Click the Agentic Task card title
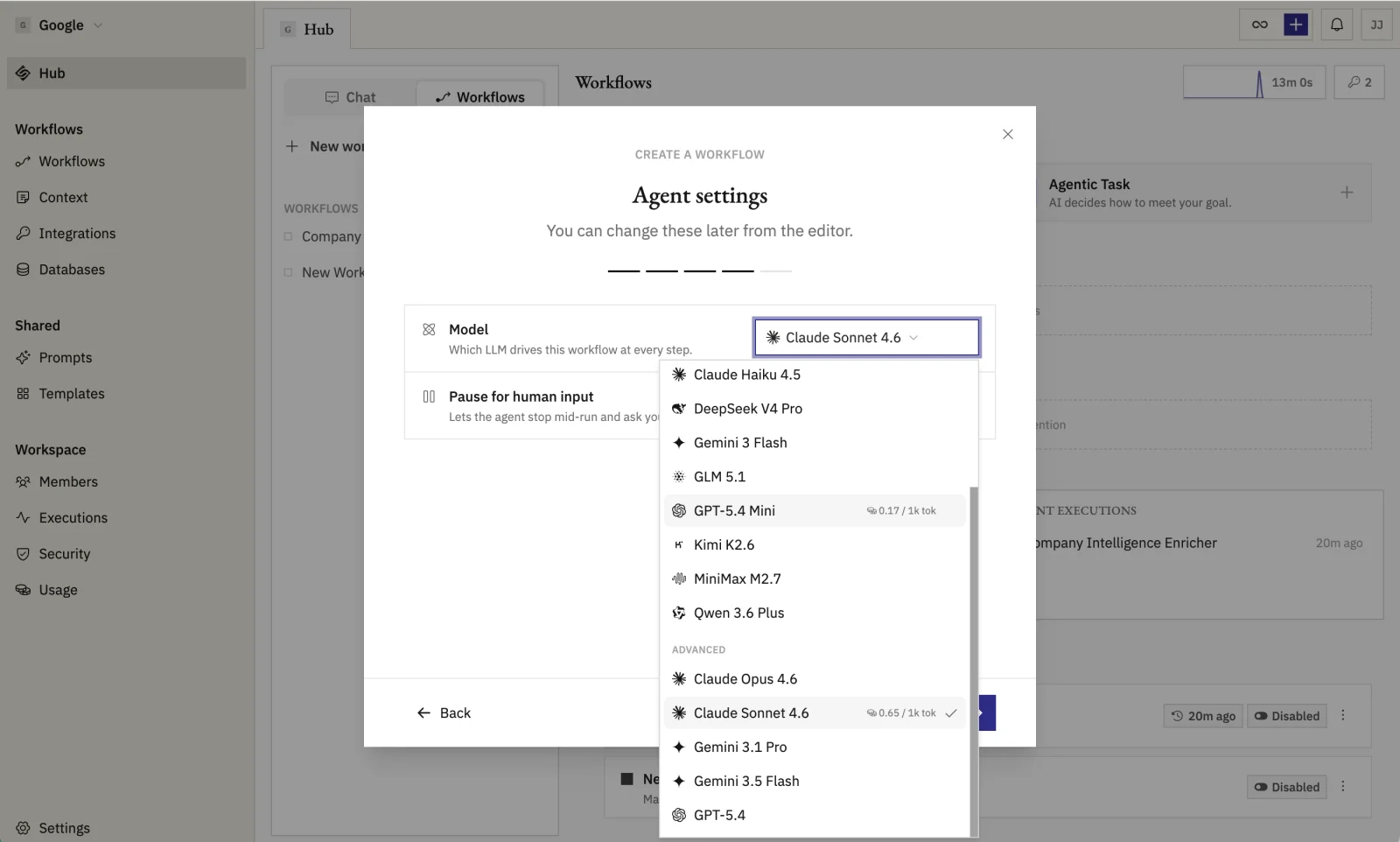 click(1089, 185)
